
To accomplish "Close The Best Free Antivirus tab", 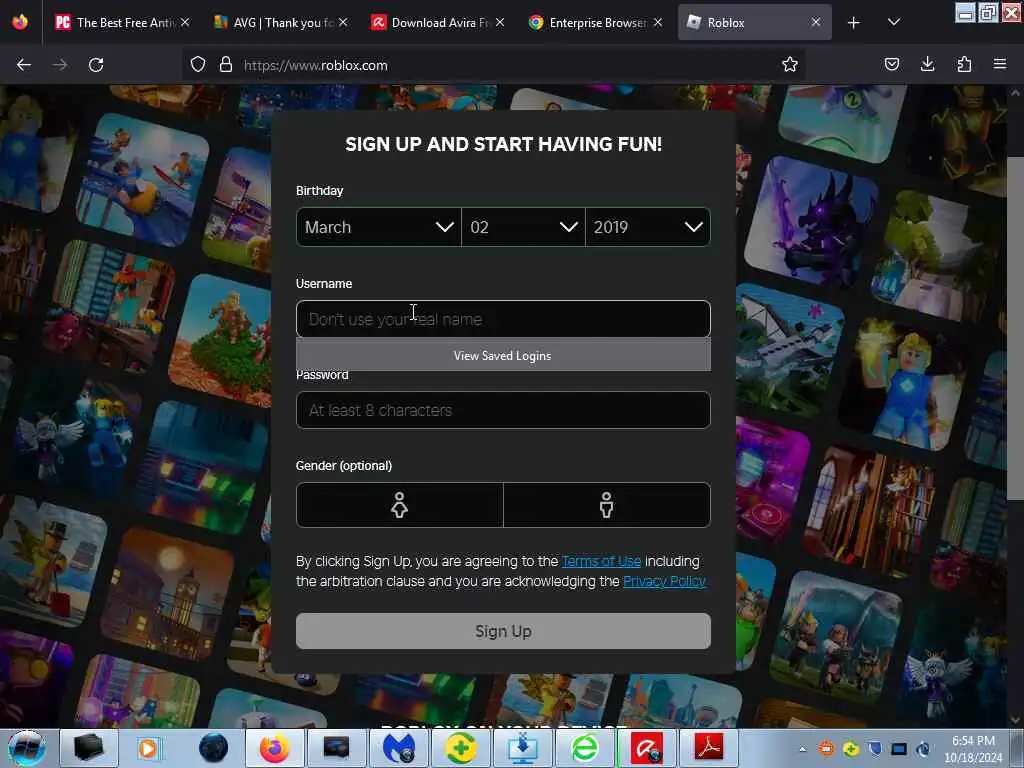I will pyautogui.click(x=185, y=23).
